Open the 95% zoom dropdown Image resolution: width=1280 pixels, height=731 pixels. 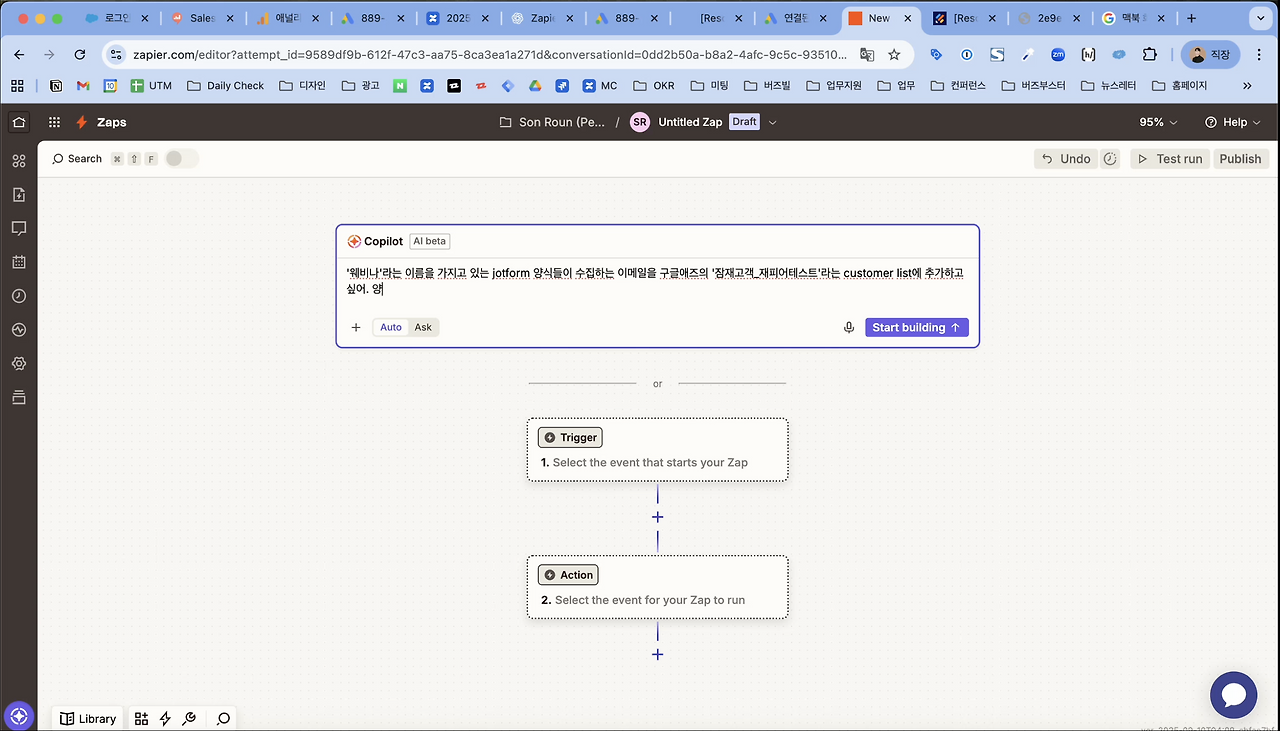pyautogui.click(x=1156, y=121)
